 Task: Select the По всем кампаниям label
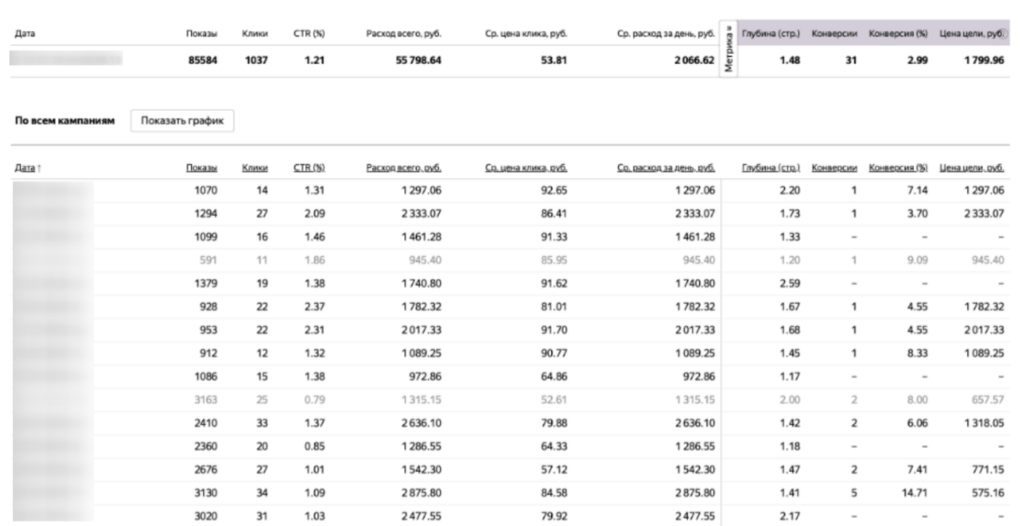click(x=66, y=121)
